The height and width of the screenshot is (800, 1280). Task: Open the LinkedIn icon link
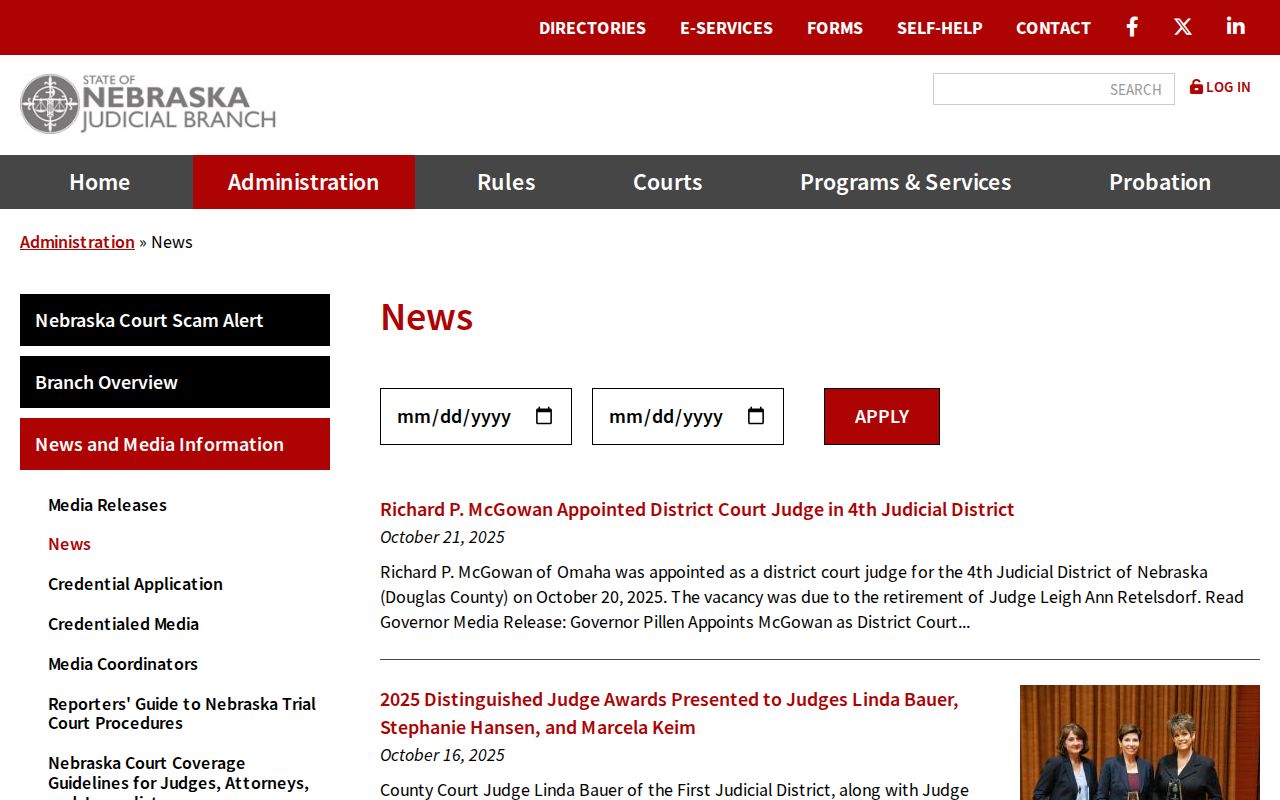point(1236,27)
